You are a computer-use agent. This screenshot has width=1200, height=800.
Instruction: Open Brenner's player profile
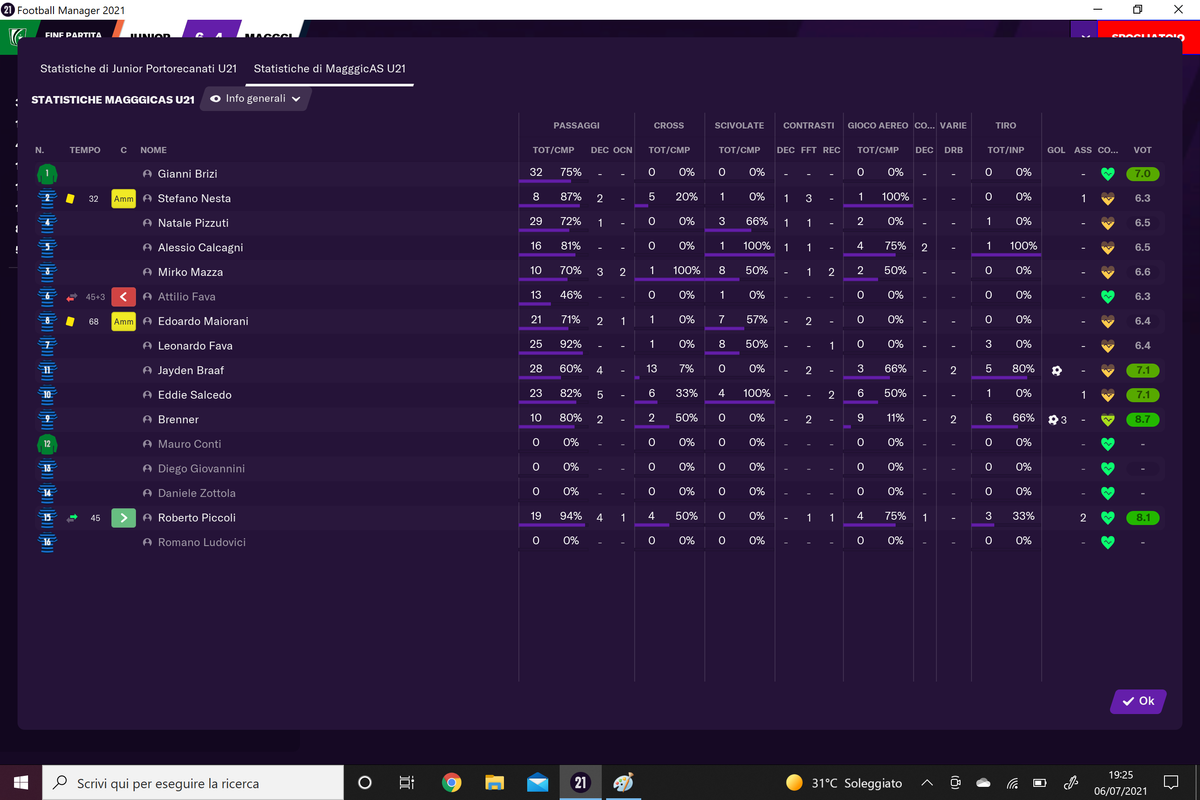[178, 420]
